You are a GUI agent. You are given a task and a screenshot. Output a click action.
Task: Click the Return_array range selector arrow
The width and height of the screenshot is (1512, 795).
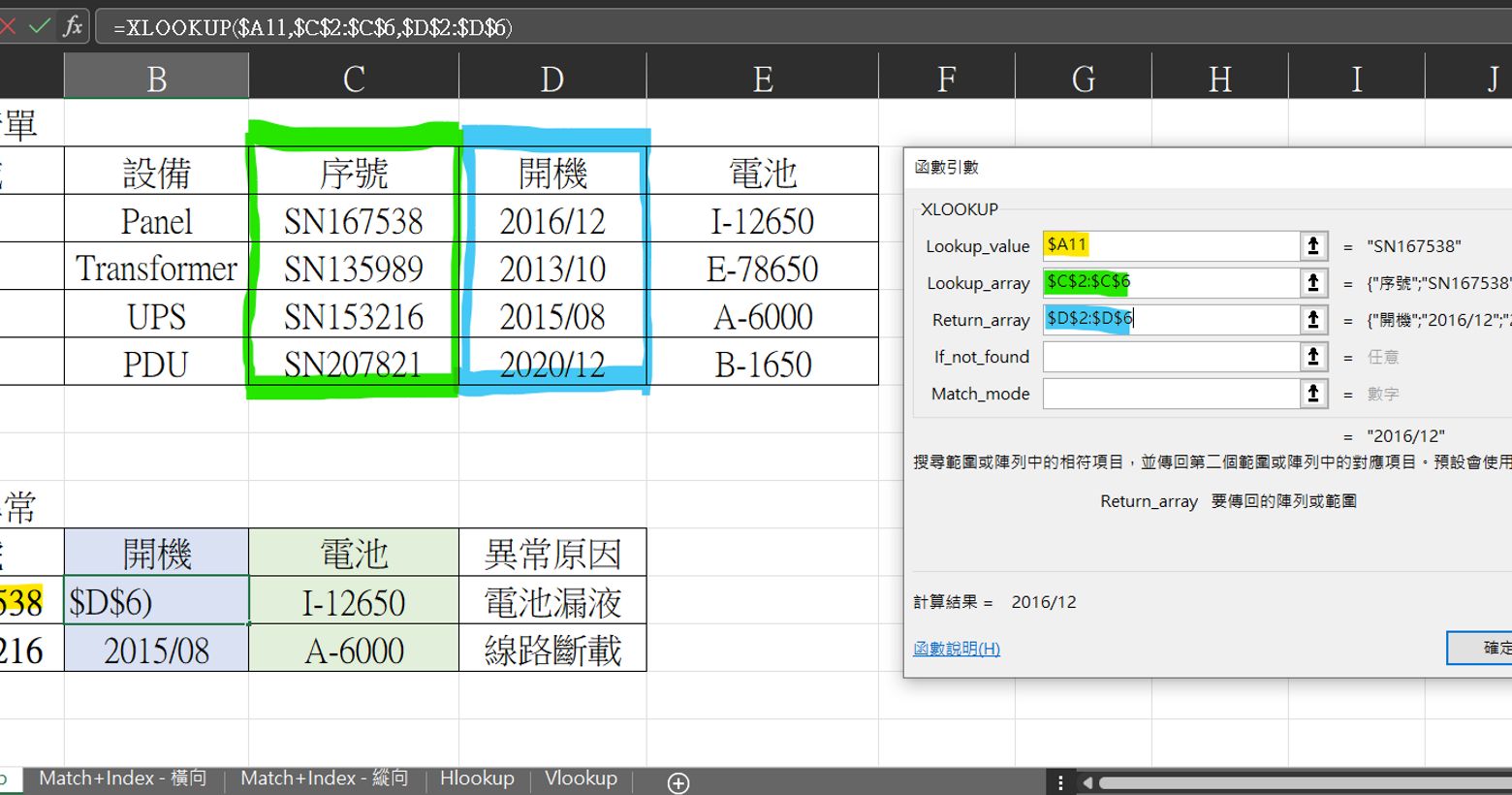[x=1312, y=320]
